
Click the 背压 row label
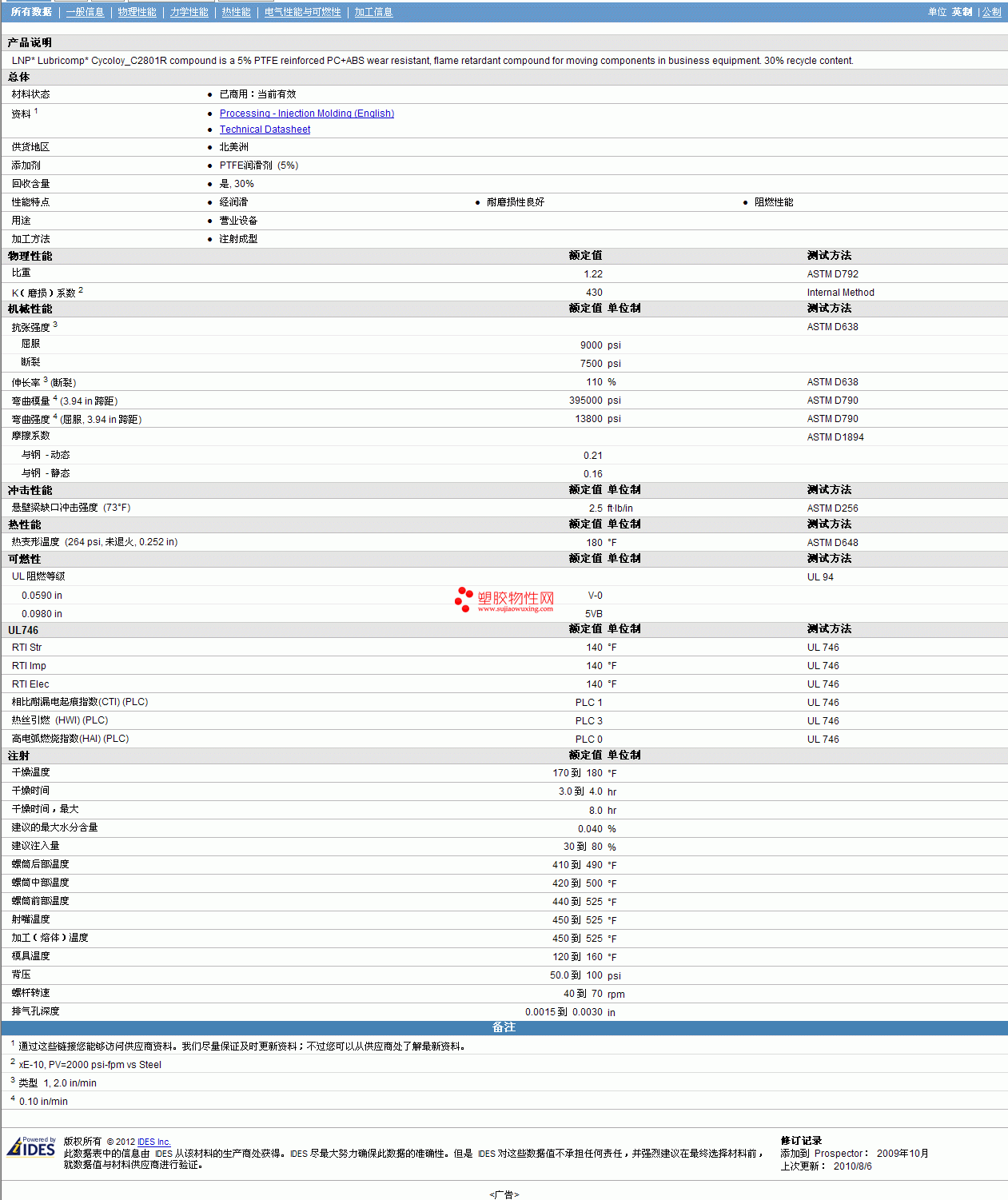point(22,975)
